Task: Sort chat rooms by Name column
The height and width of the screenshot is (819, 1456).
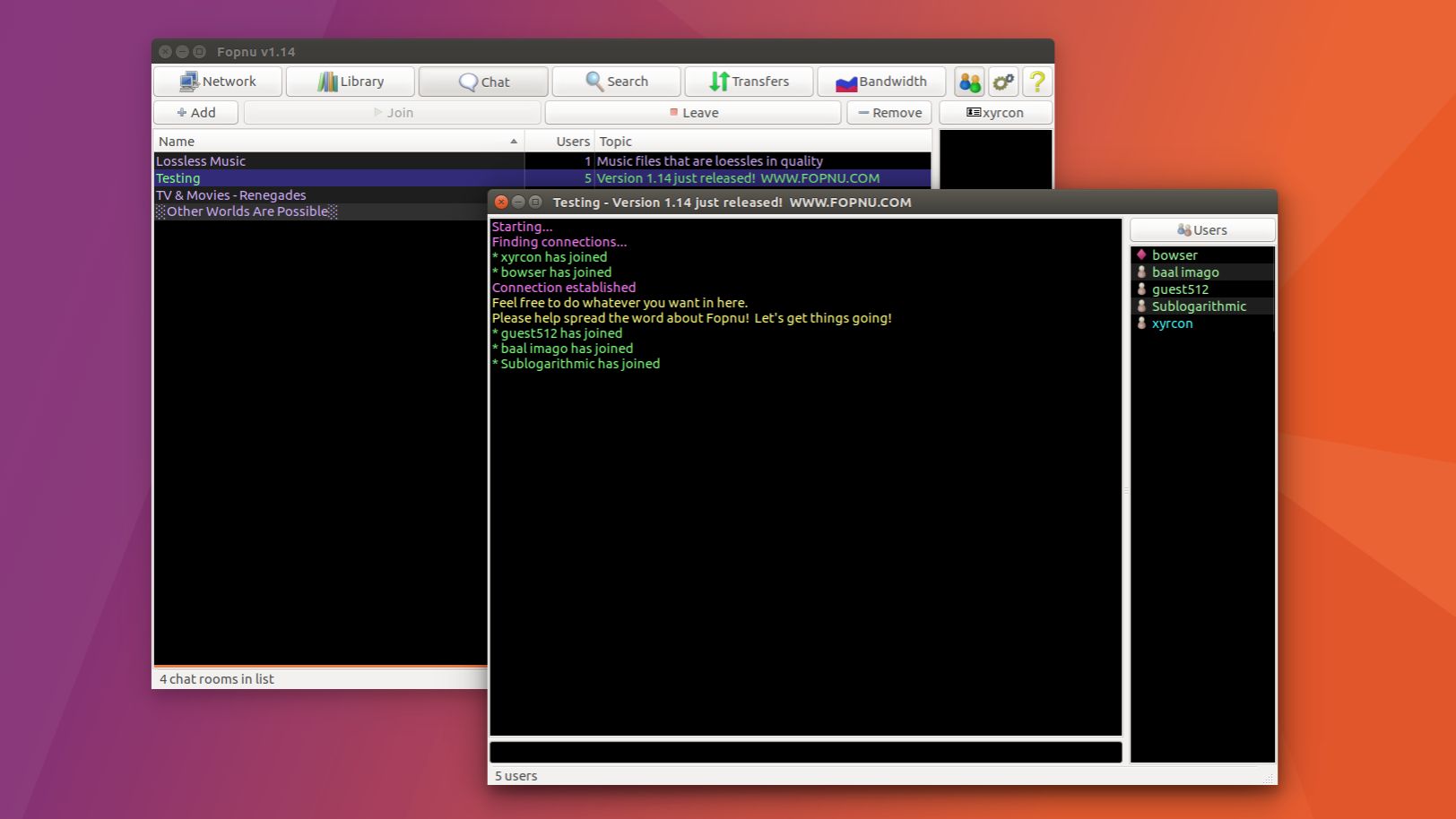Action: point(337,142)
